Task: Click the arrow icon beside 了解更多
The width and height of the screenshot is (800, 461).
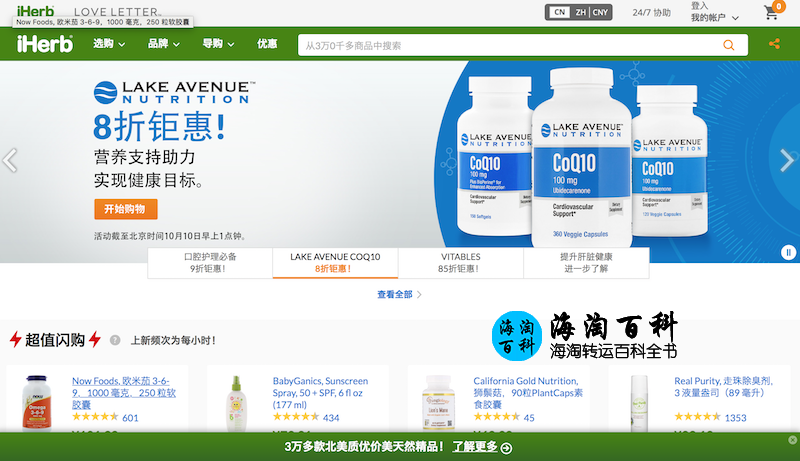Action: tap(506, 448)
